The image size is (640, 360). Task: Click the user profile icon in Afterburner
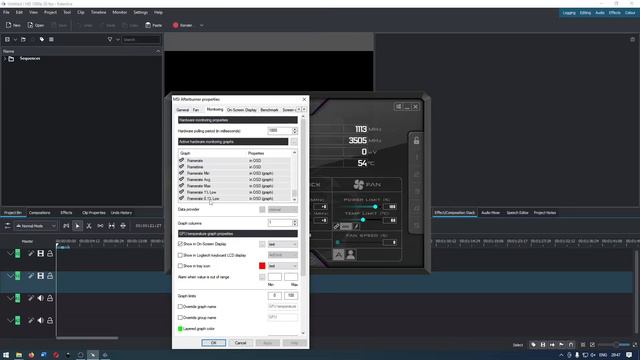350,255
